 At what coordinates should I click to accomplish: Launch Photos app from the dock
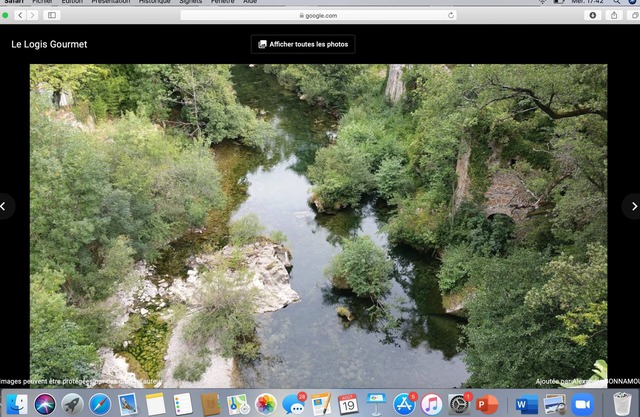click(265, 404)
